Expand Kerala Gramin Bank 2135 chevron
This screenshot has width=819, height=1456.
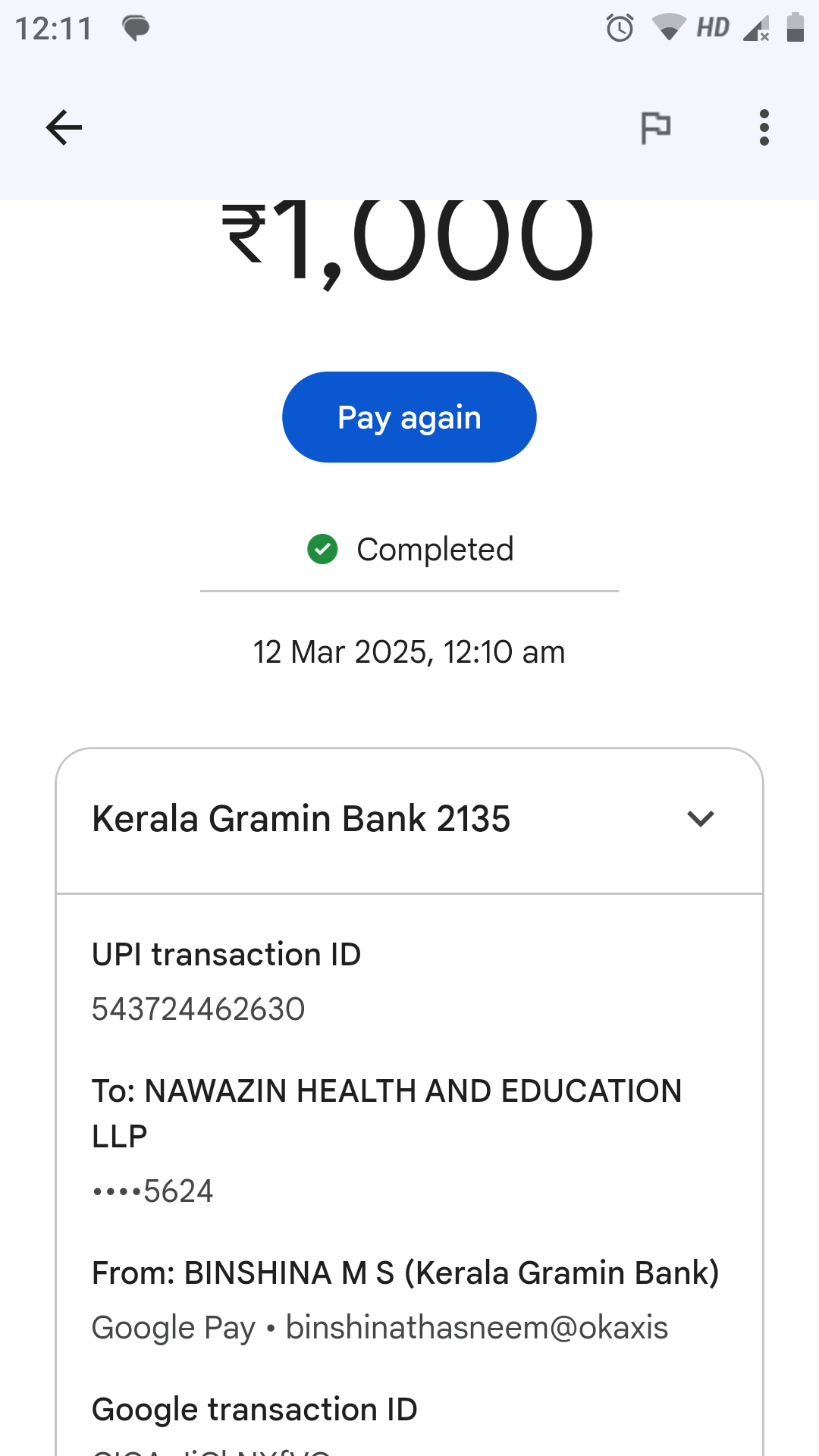tap(700, 819)
